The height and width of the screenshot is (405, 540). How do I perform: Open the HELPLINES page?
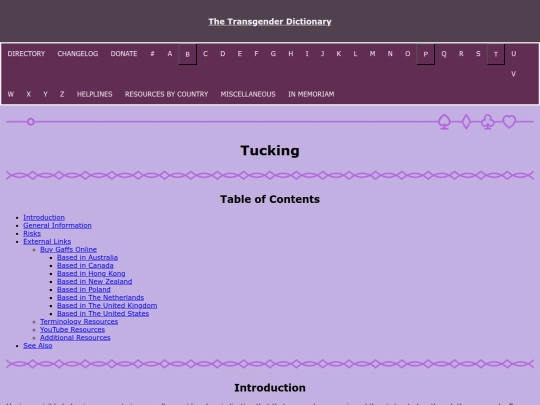coord(94,94)
